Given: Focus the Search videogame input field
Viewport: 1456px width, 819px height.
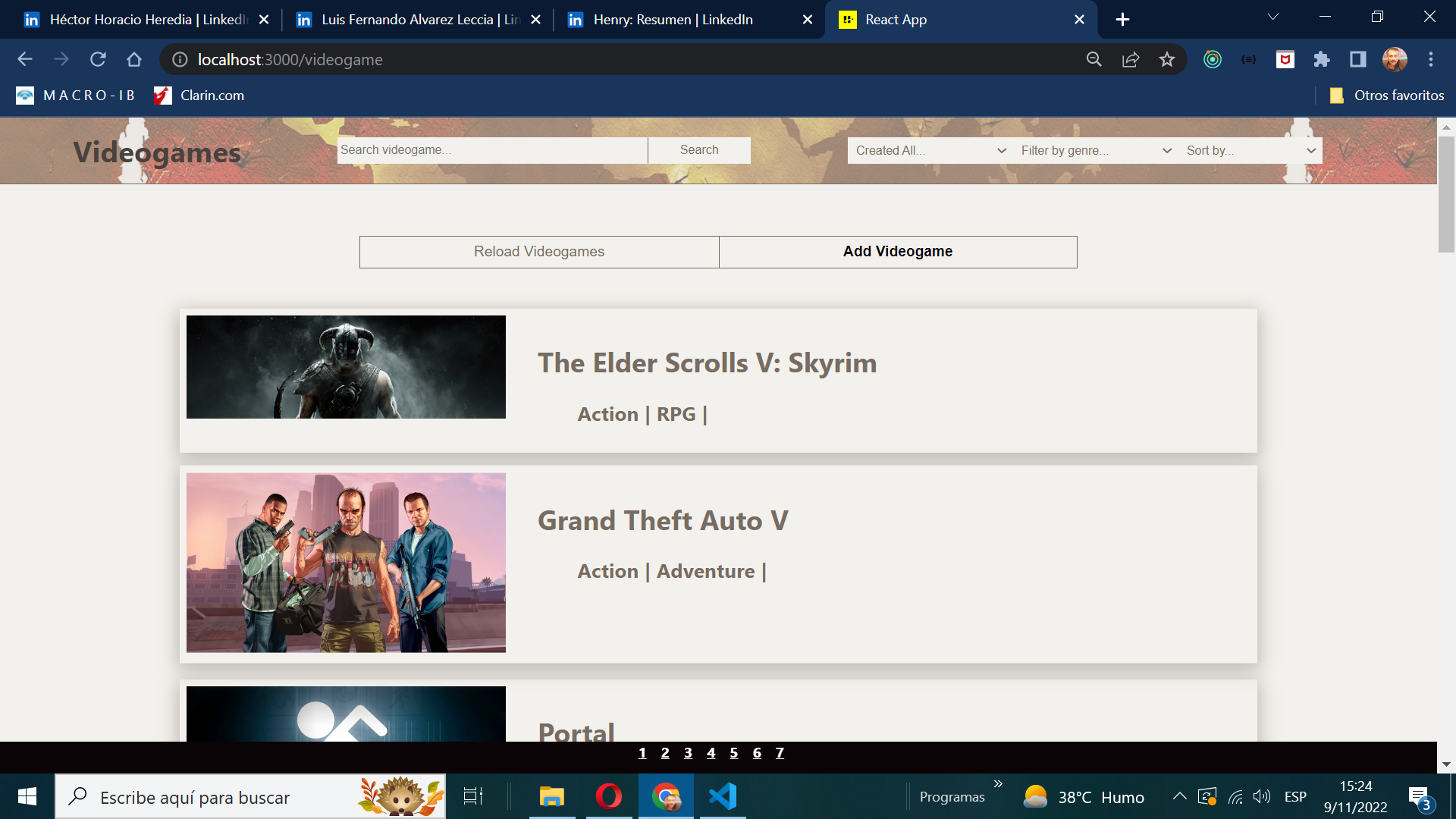Looking at the screenshot, I should tap(491, 150).
